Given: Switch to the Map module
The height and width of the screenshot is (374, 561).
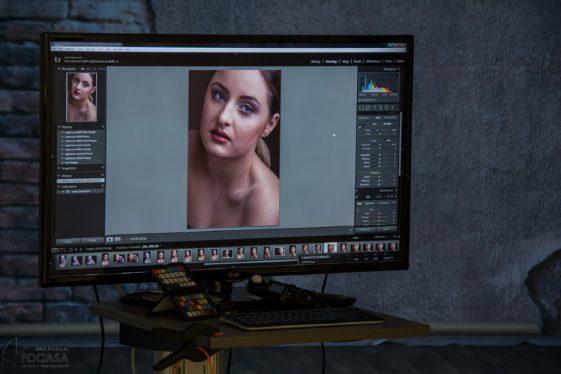Looking at the screenshot, I should coord(346,62).
